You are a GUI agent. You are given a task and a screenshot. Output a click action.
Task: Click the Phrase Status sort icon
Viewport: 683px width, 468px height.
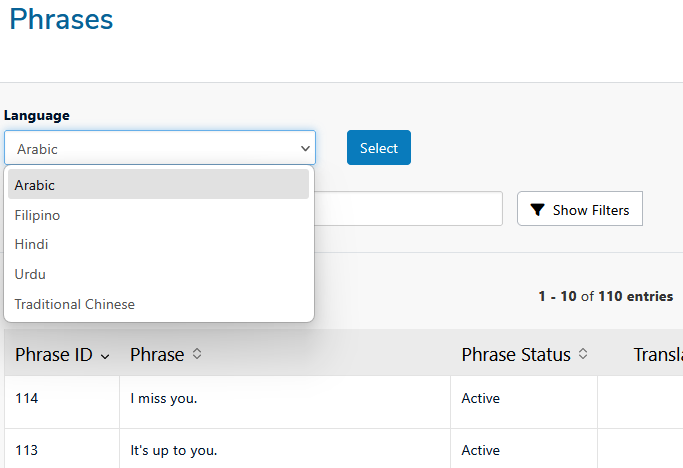click(x=584, y=354)
